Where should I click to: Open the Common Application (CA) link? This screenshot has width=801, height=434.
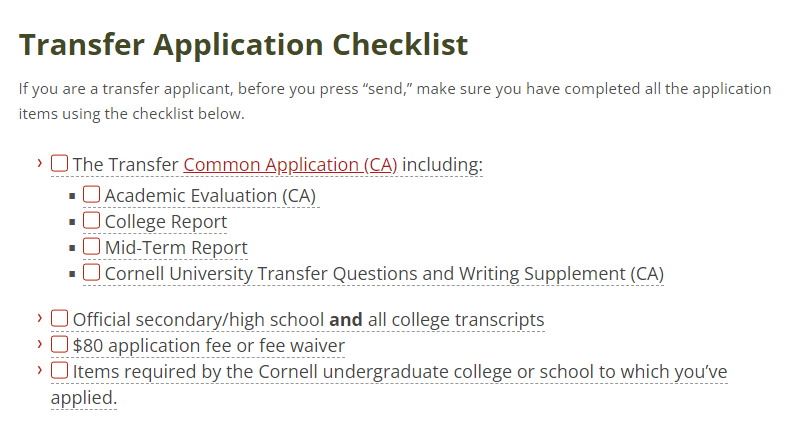290,165
